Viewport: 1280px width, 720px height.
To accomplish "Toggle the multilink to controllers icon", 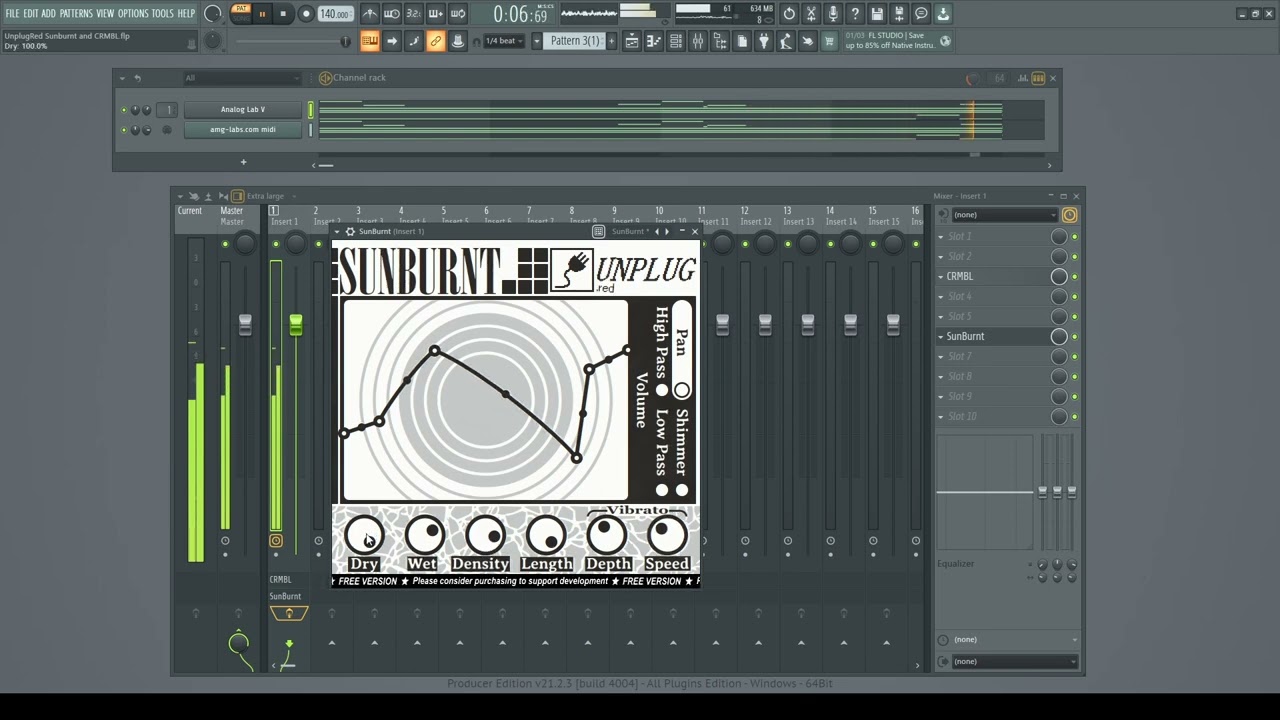I will (436, 41).
